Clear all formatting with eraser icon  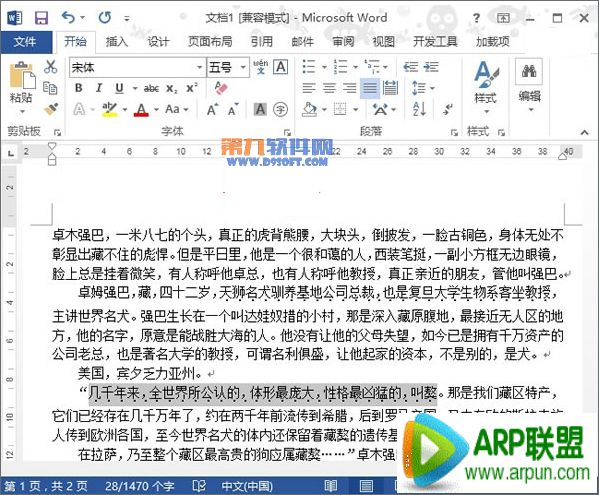click(221, 88)
